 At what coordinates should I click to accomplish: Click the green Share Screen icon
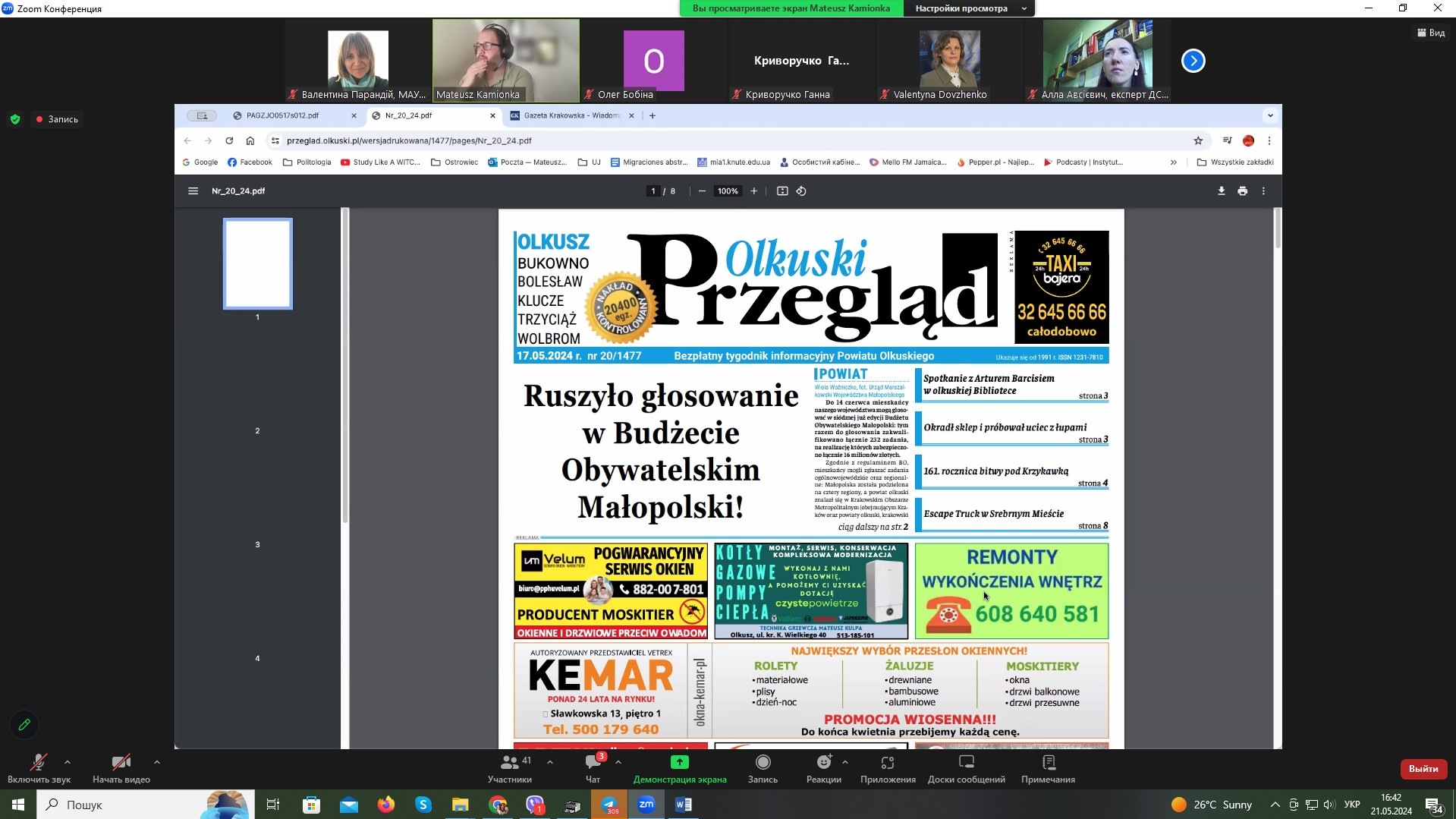pyautogui.click(x=679, y=762)
